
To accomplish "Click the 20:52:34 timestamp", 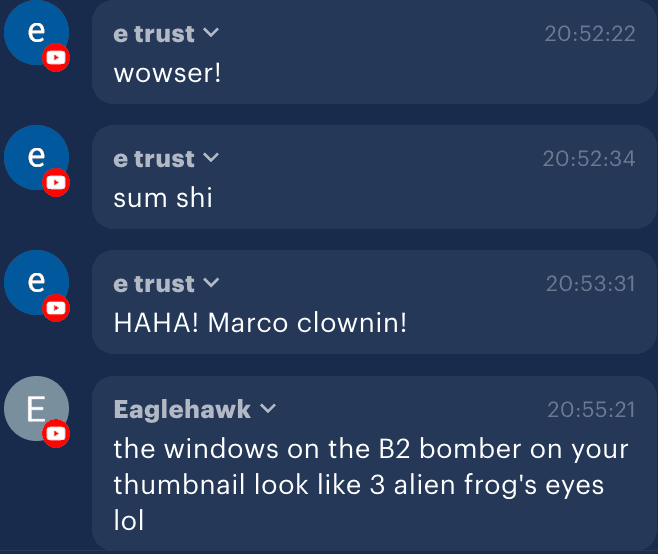I will click(x=589, y=159).
